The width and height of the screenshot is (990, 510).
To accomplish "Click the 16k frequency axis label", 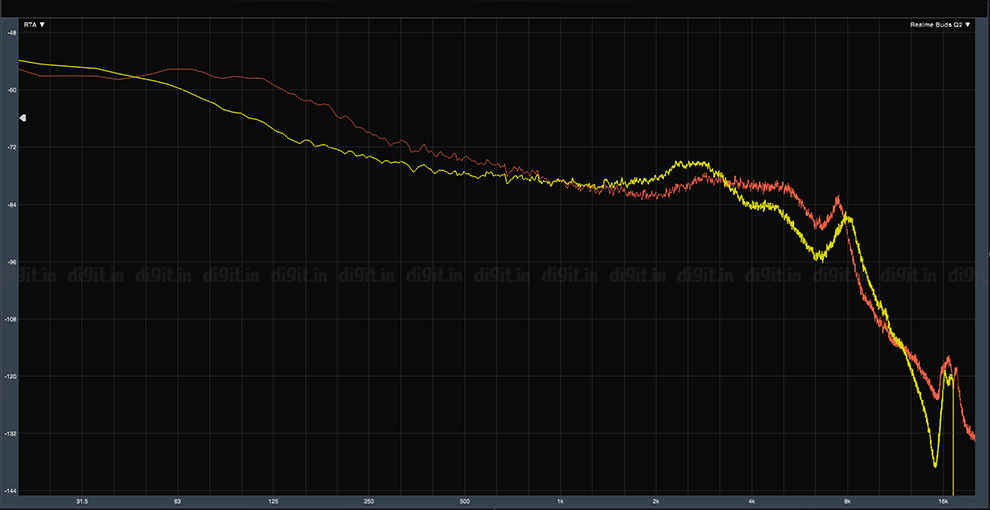I will pyautogui.click(x=943, y=502).
